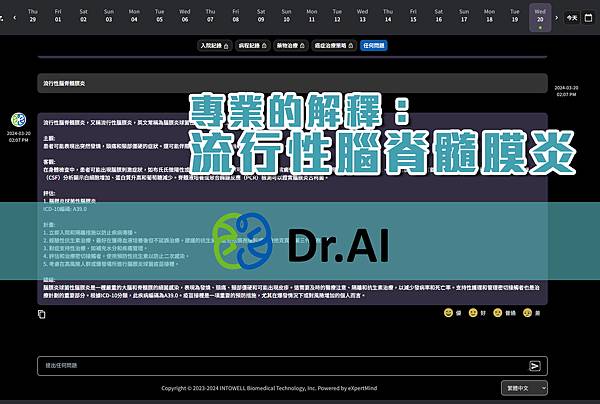Go to previous dates with left arrow

pos(15,17)
